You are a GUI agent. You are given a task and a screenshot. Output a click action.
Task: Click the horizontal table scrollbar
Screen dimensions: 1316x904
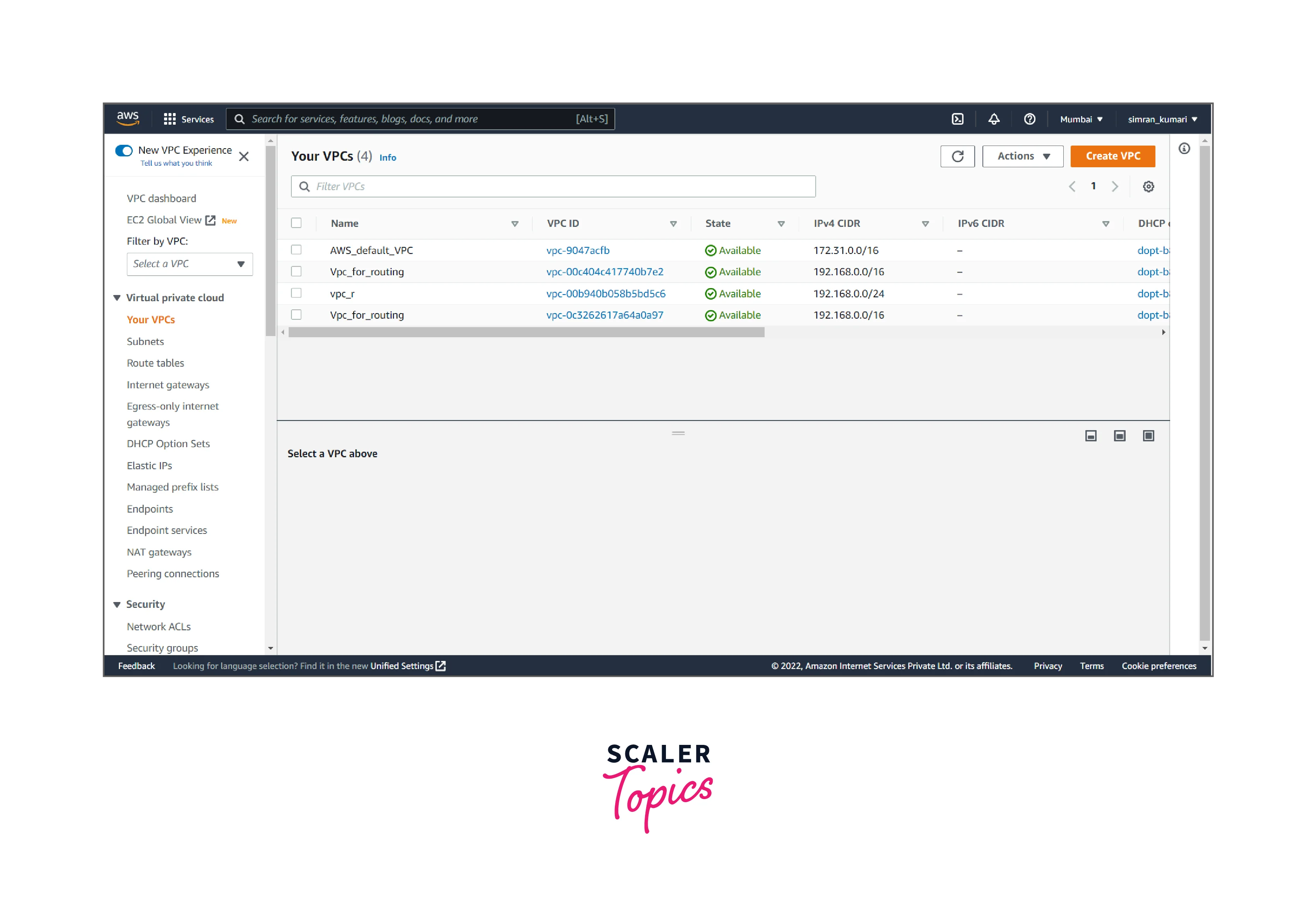coord(526,333)
